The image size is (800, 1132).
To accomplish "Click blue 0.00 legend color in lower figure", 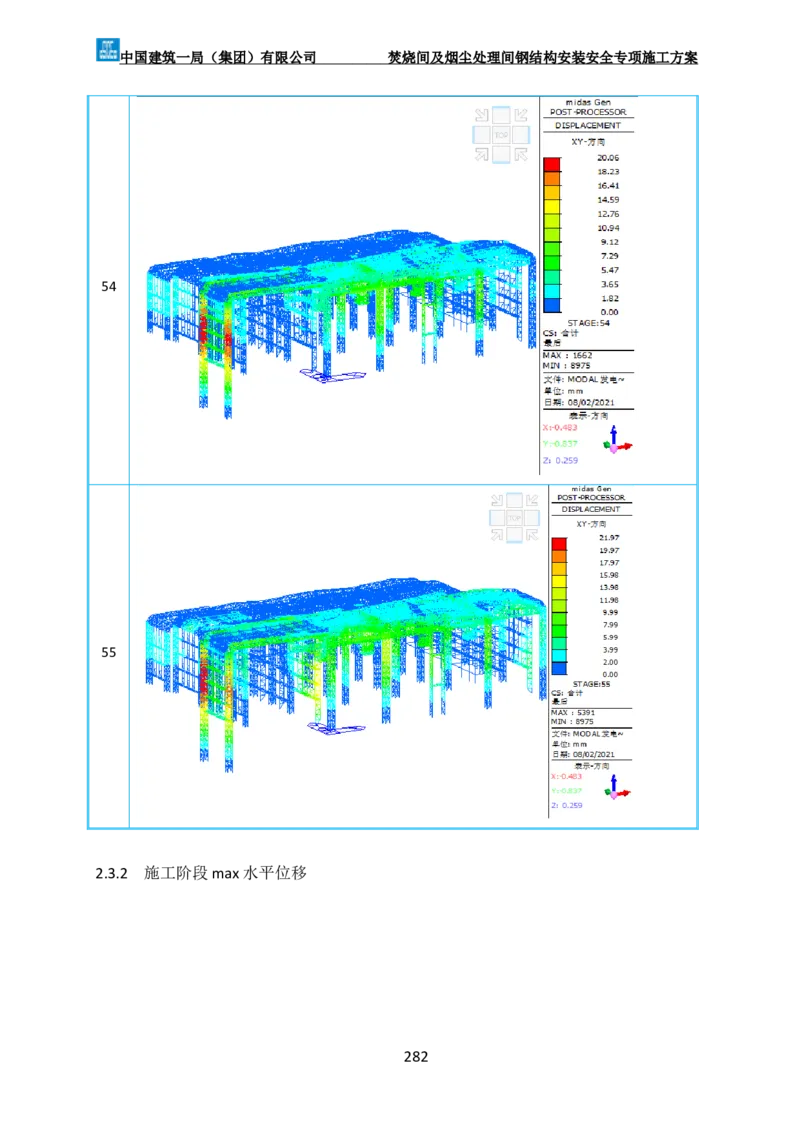I will coord(559,668).
